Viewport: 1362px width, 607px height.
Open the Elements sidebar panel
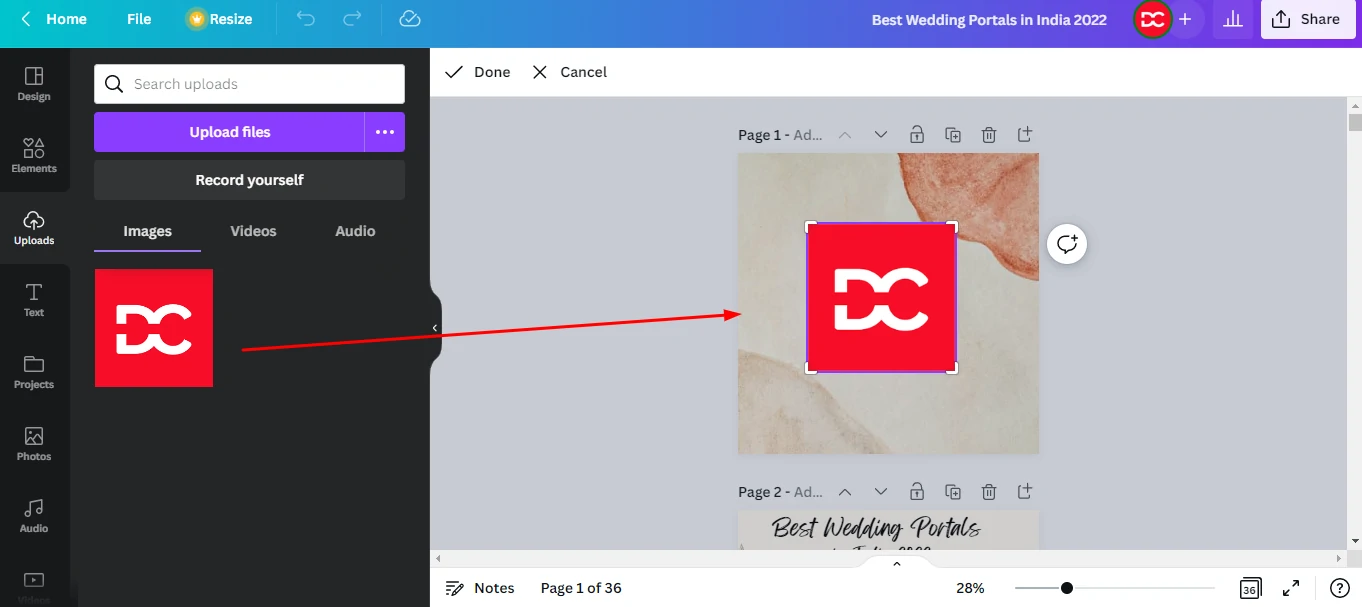point(34,156)
